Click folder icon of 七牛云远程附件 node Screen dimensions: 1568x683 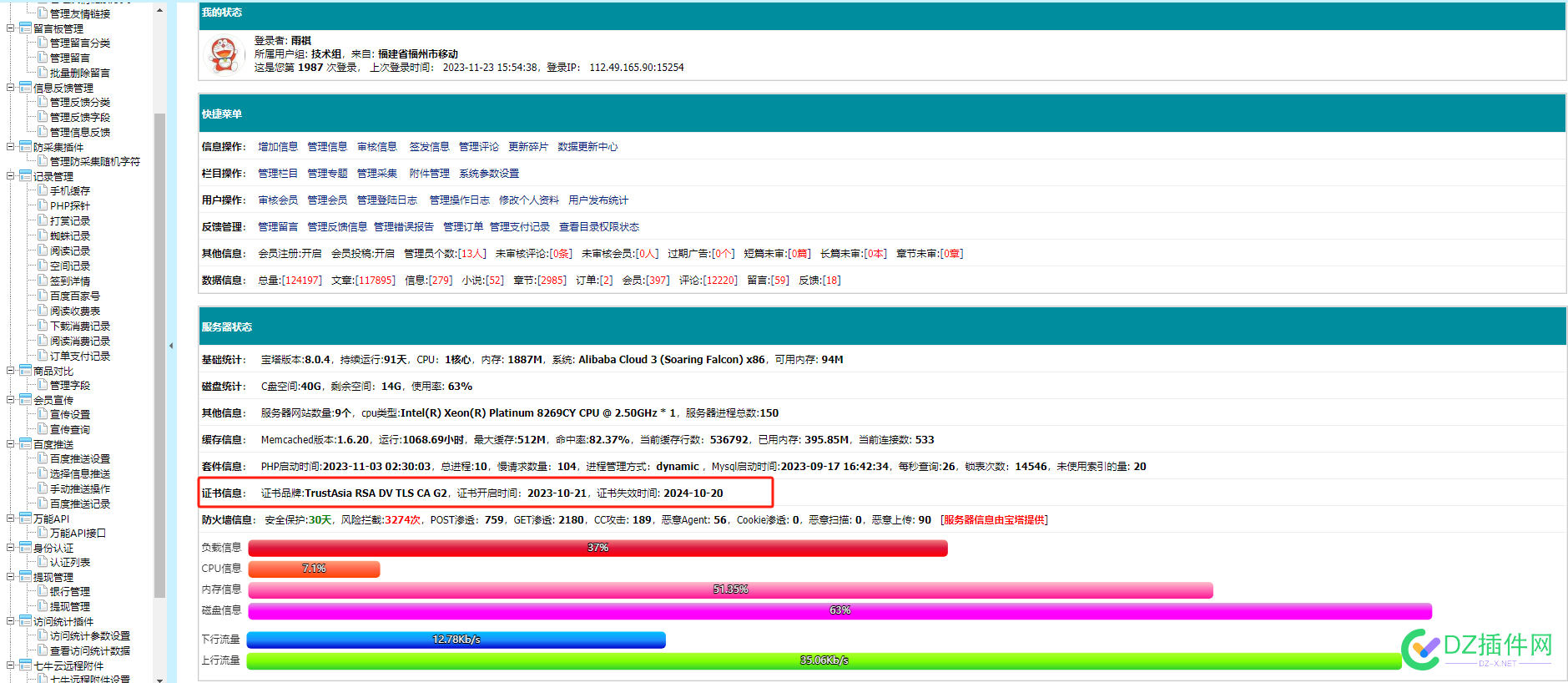pos(26,665)
